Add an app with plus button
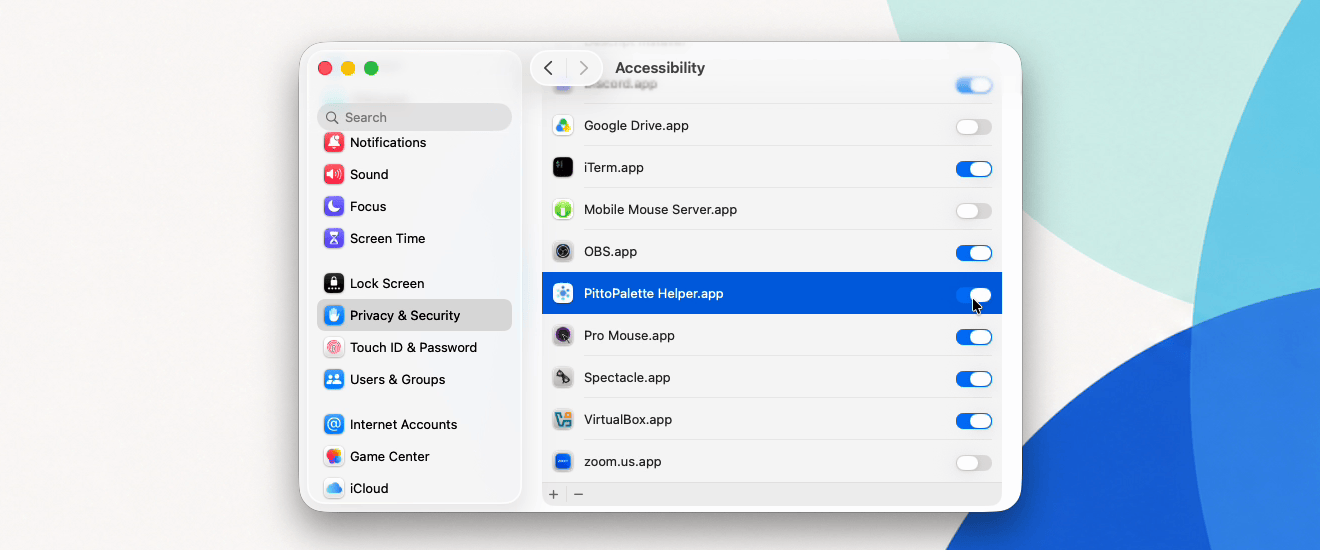The width and height of the screenshot is (1320, 550). click(554, 494)
